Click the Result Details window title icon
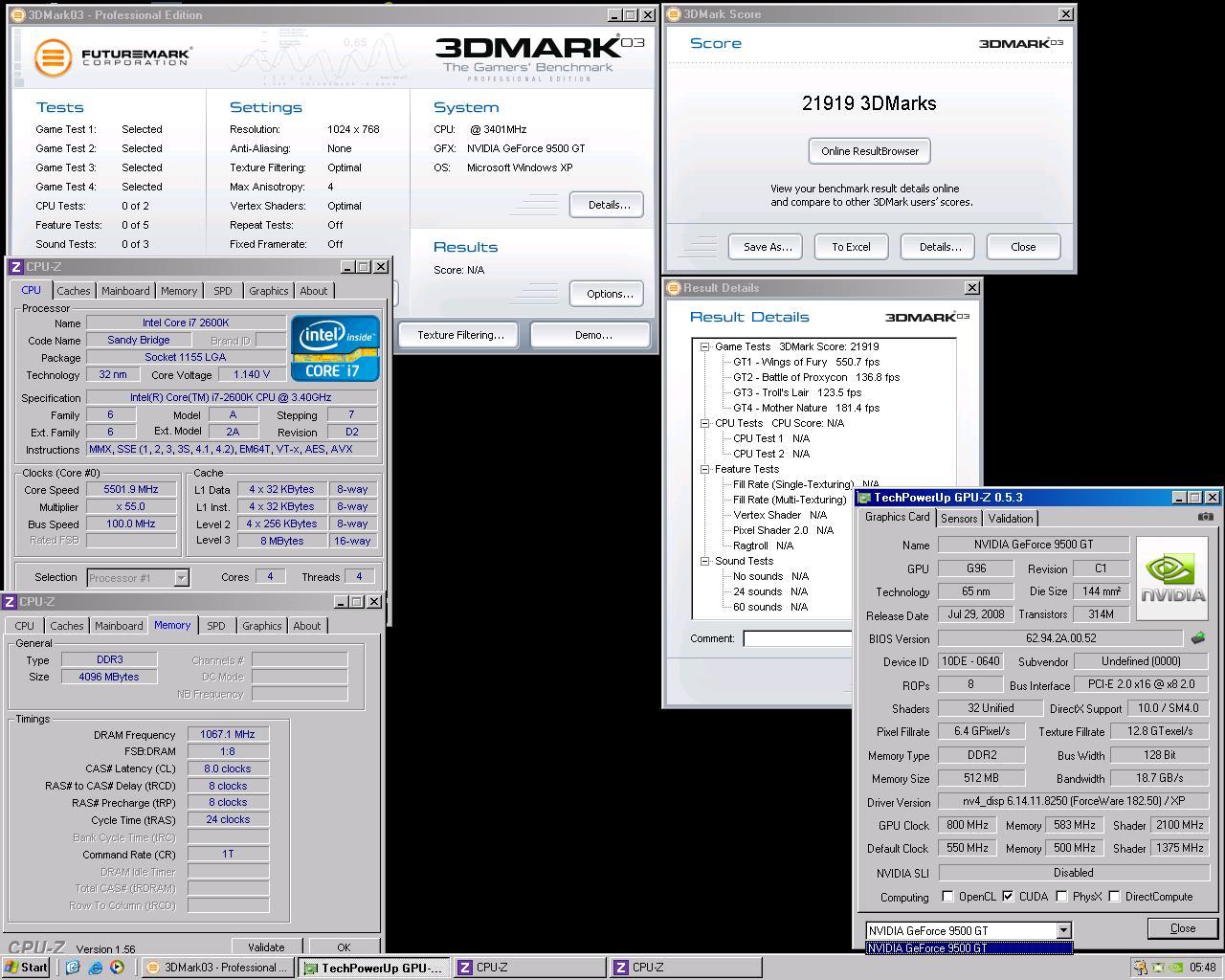 674,288
